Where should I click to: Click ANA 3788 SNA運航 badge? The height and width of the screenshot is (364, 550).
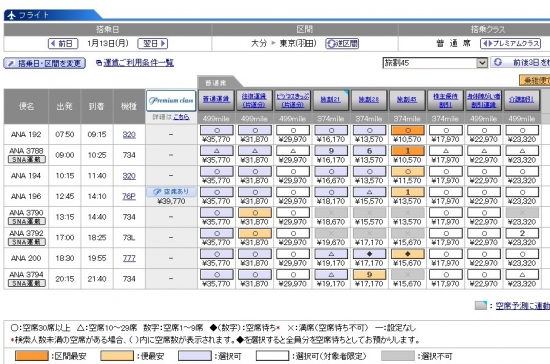(x=27, y=160)
